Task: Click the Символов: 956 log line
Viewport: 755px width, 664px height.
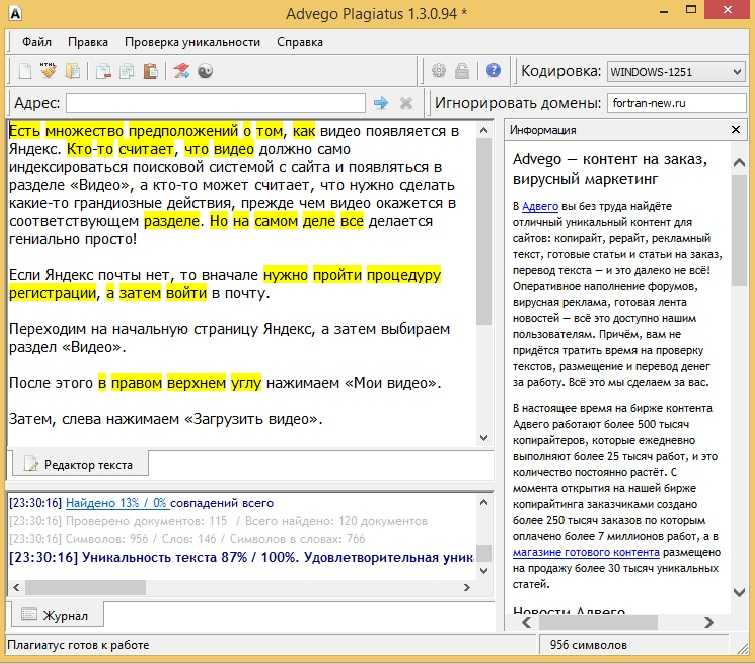Action: pos(187,539)
